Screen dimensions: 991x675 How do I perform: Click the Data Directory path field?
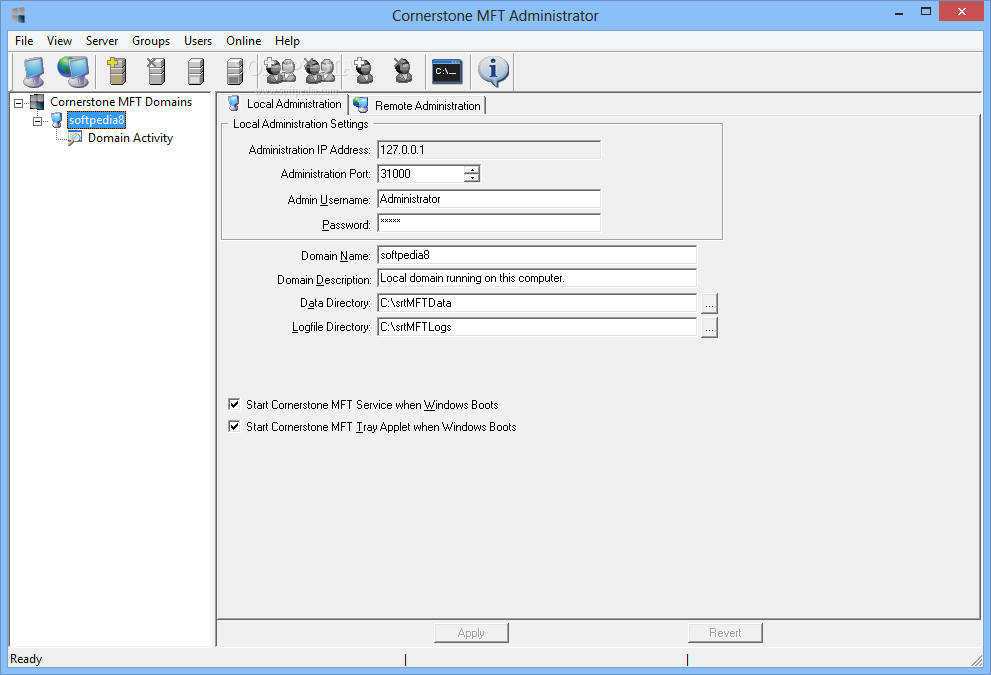pos(537,303)
